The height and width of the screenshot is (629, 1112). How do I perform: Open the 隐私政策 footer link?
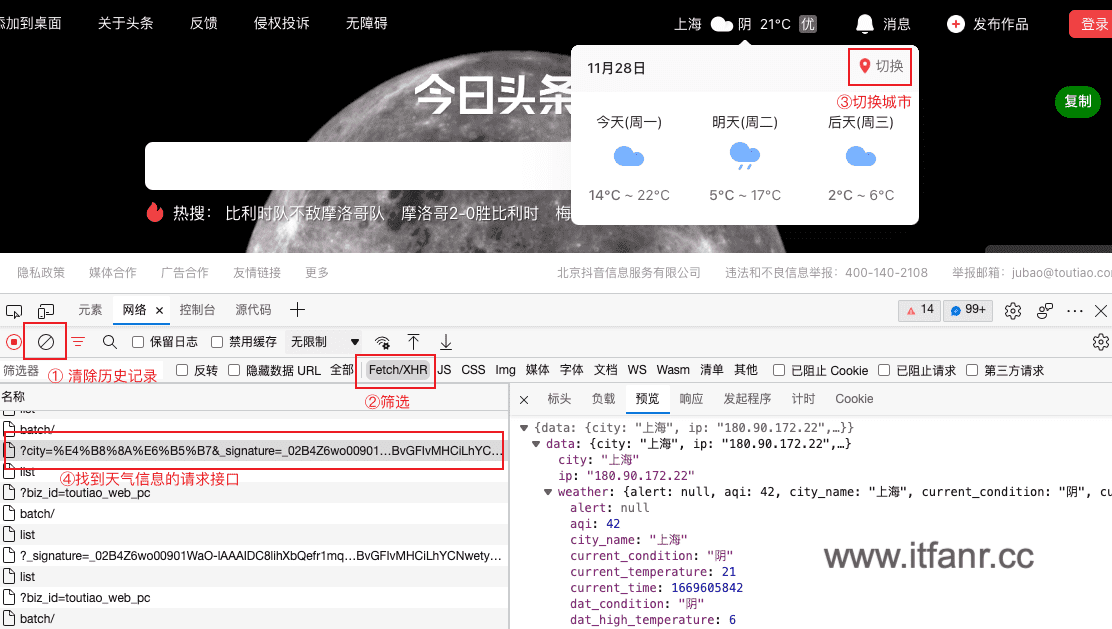tap(41, 272)
